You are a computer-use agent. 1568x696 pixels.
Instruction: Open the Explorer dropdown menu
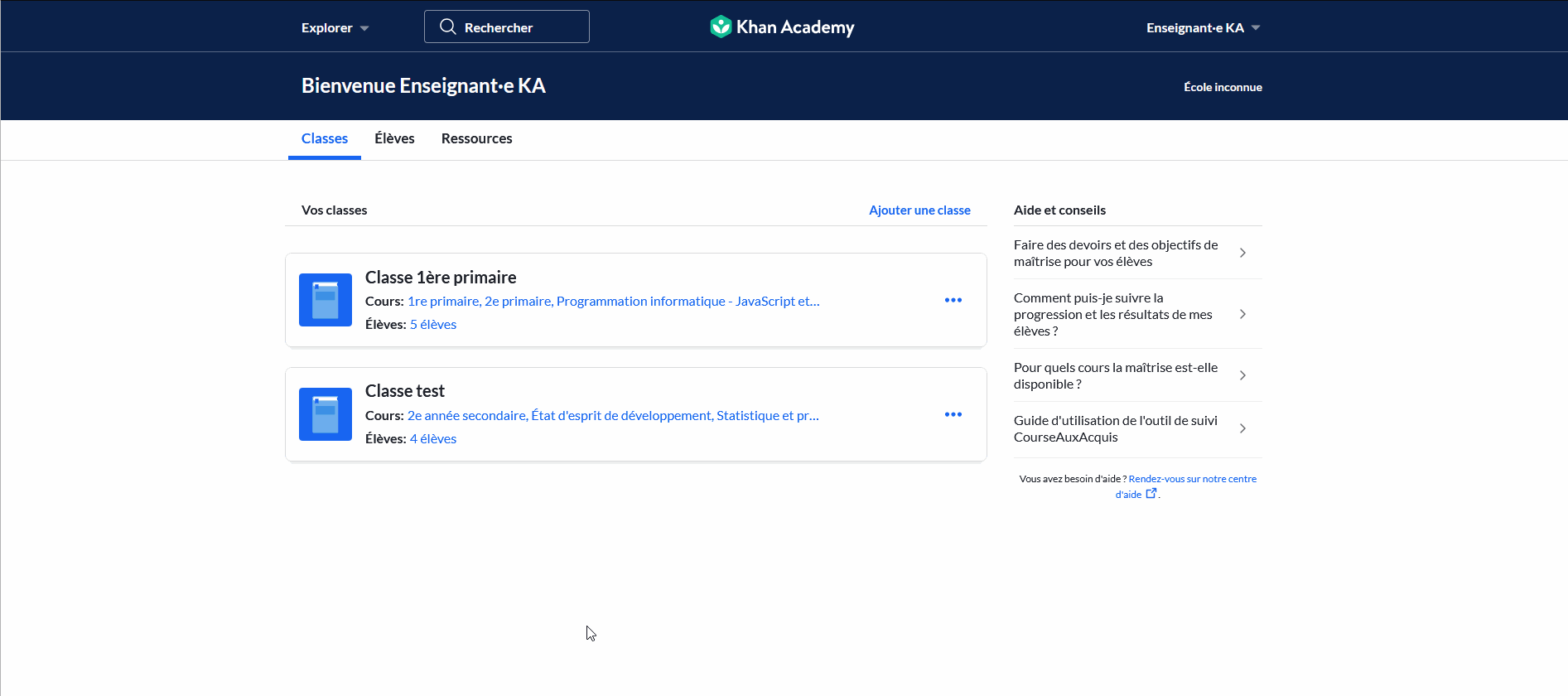coord(335,27)
